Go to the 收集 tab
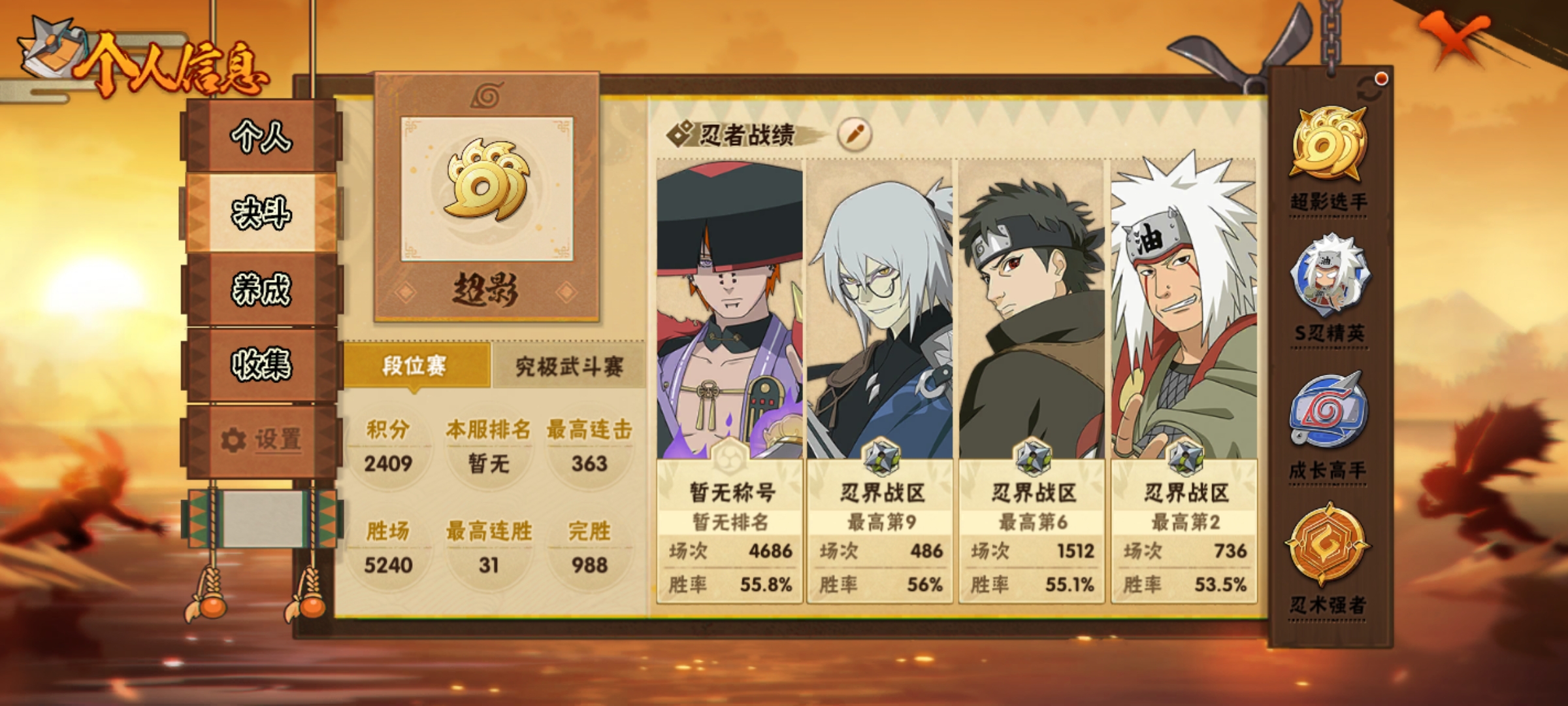The image size is (1568, 706). coord(261,365)
